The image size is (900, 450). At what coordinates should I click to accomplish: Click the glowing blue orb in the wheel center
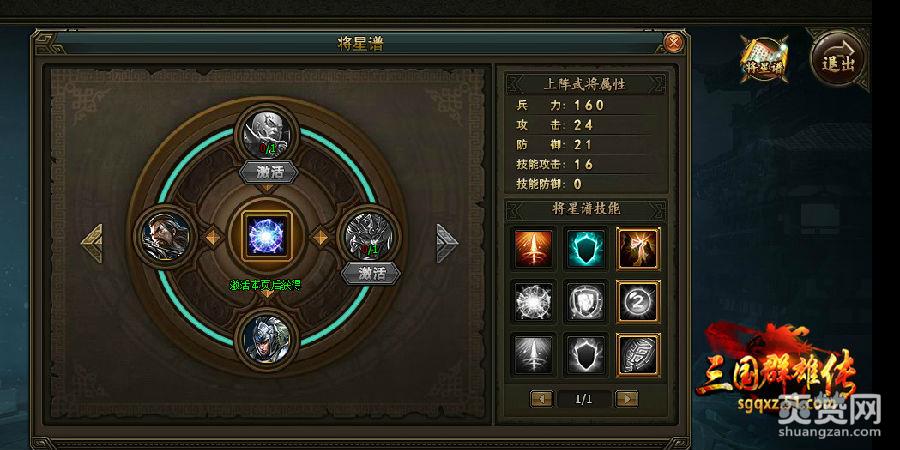[x=267, y=235]
